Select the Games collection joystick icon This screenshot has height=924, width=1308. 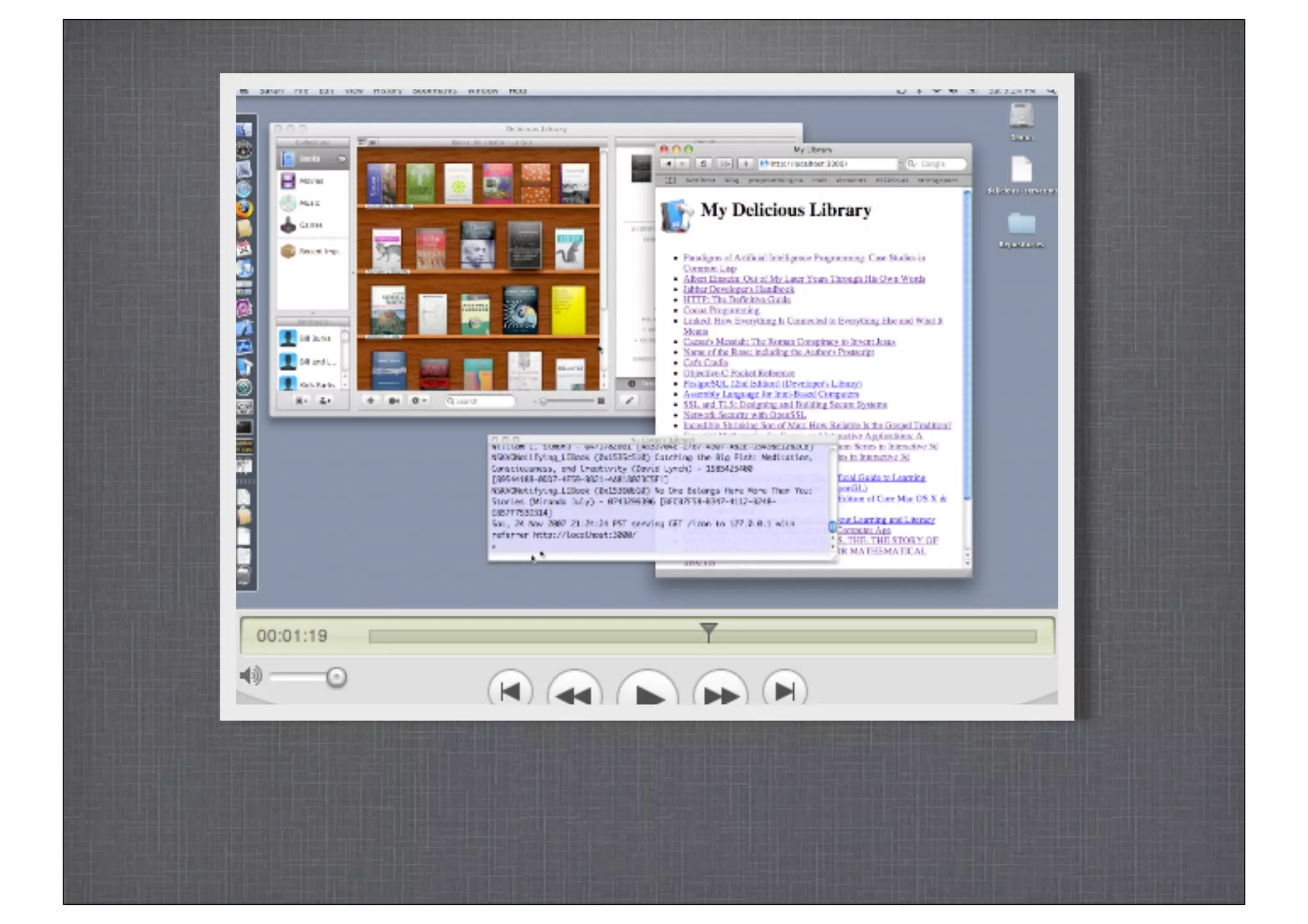pos(289,225)
